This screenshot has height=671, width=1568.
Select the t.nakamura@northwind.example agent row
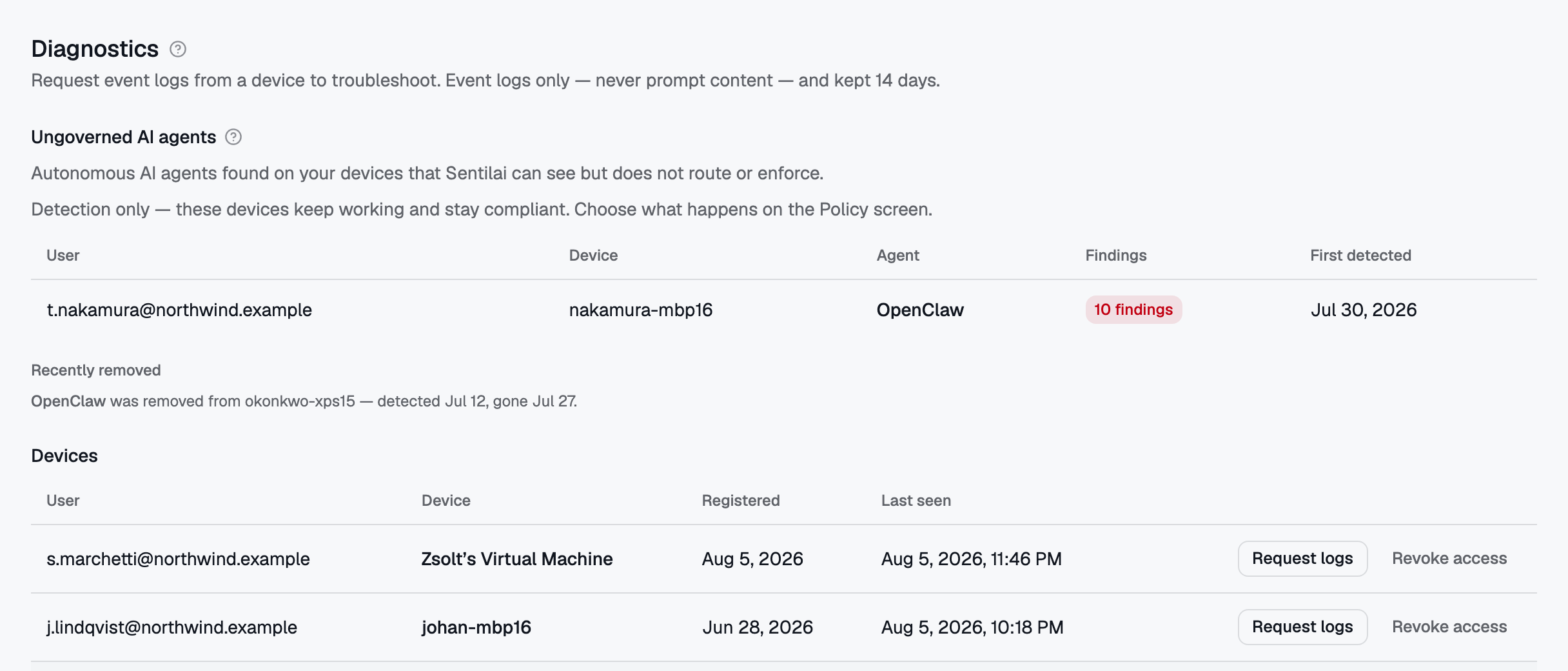pyautogui.click(x=784, y=310)
